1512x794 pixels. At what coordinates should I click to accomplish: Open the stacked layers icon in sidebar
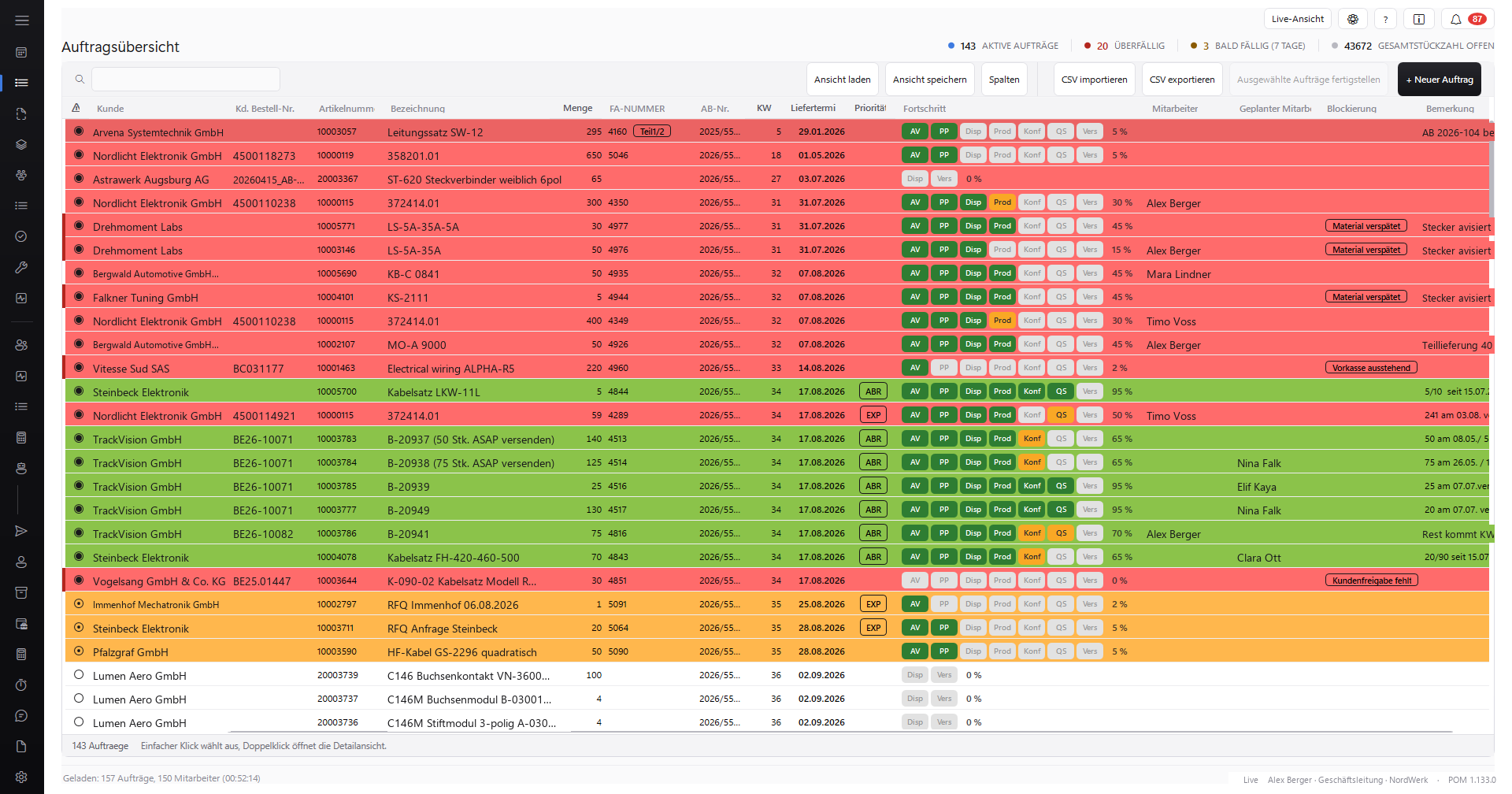pyautogui.click(x=21, y=145)
